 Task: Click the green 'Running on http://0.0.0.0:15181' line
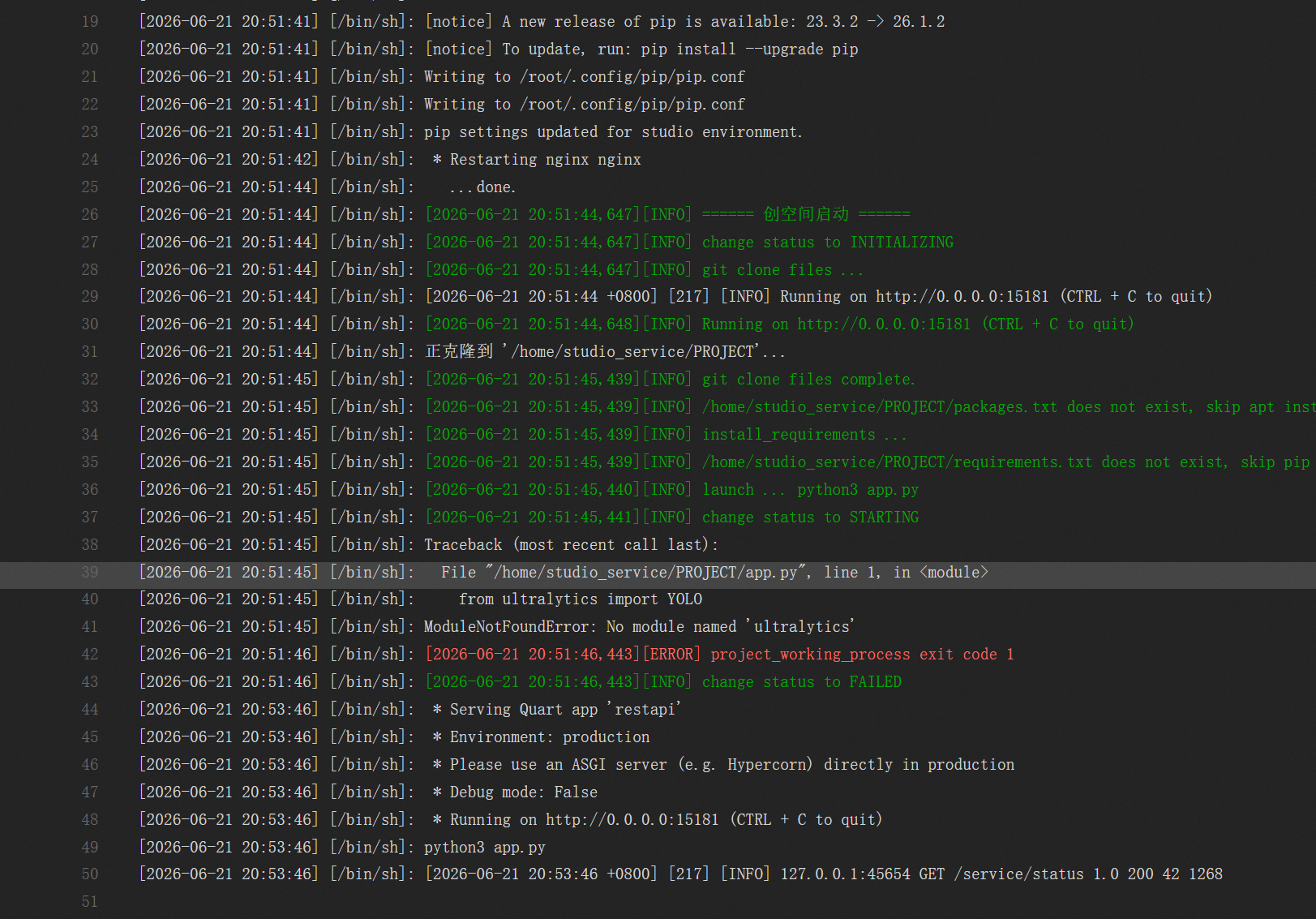tap(637, 324)
